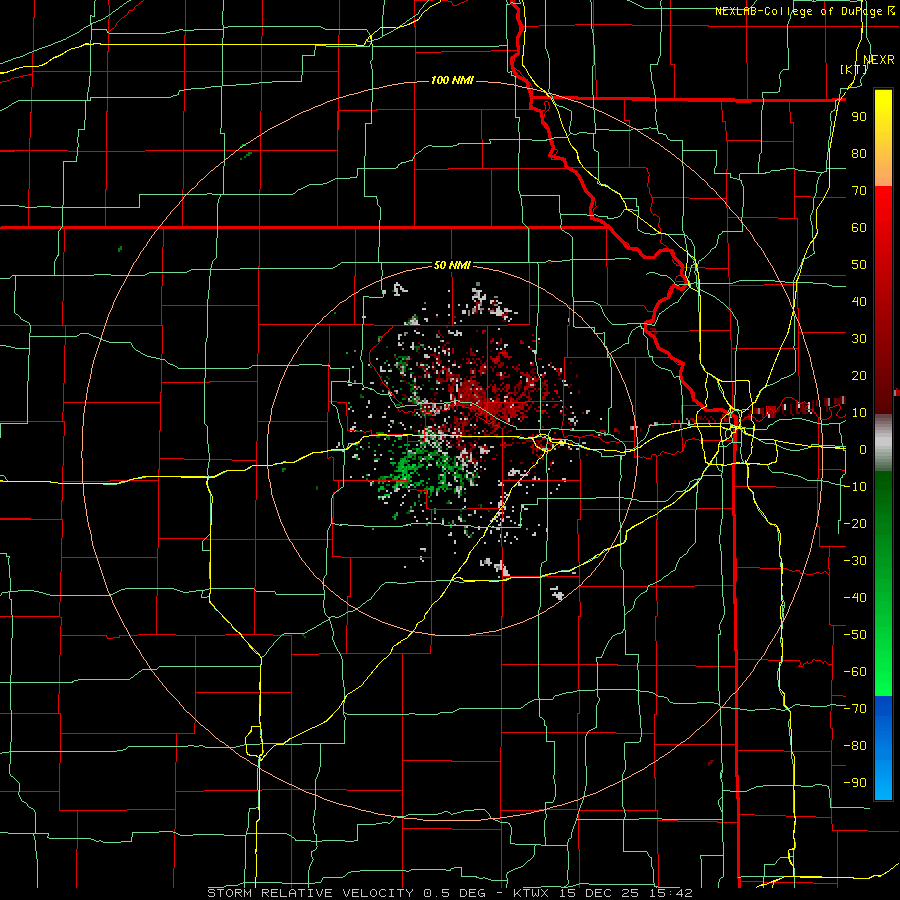Click the "-90" scale value
The height and width of the screenshot is (900, 900).
(855, 783)
